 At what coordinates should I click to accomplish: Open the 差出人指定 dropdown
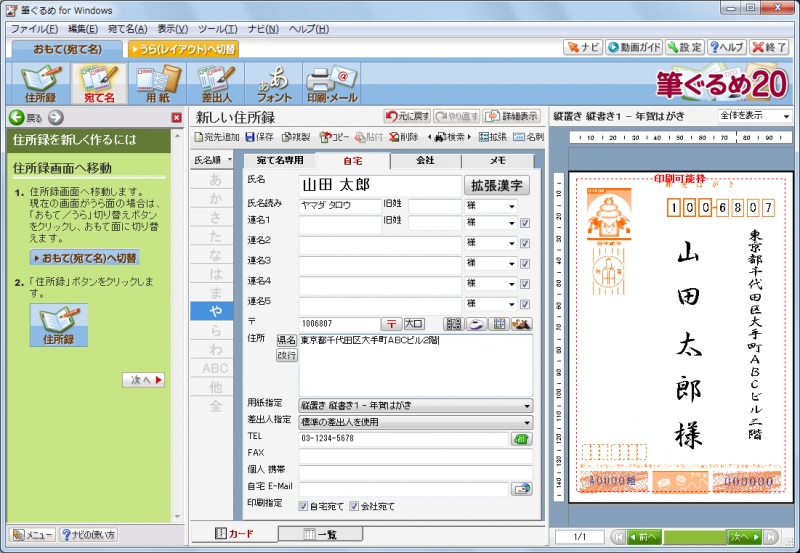click(x=416, y=422)
